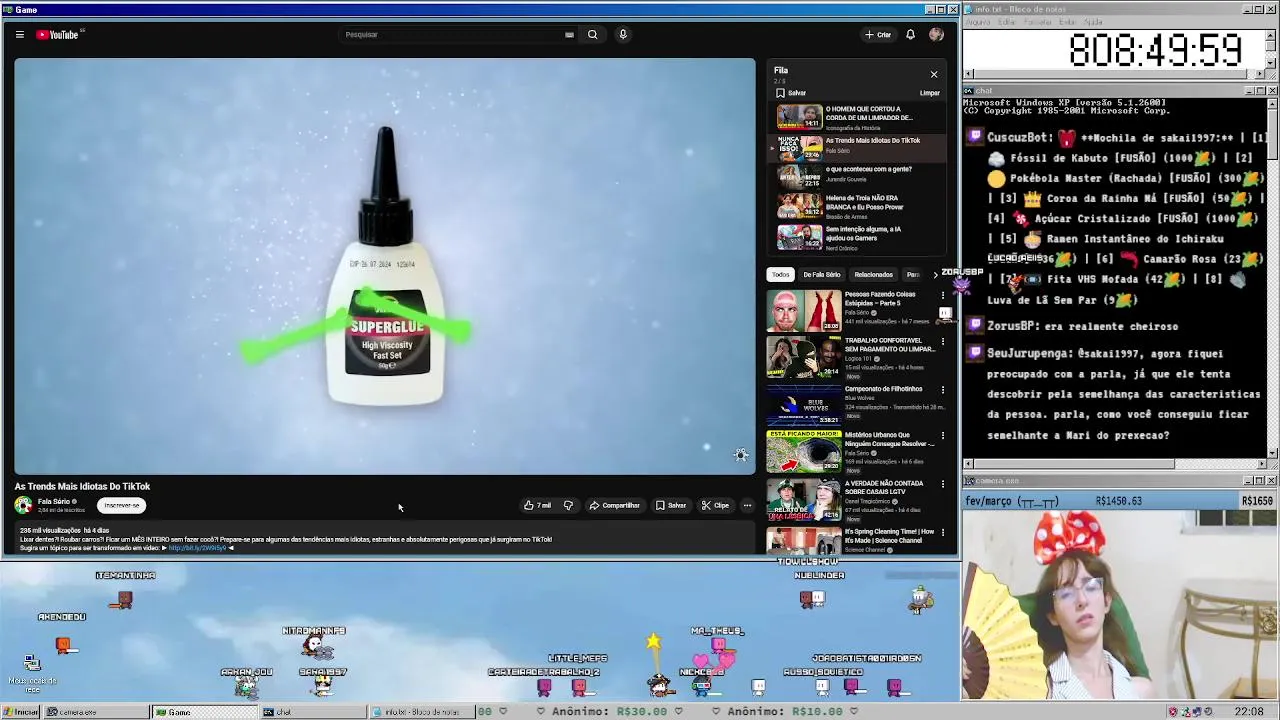Play queue video Helena de Troia NÃO ERA BRANCA

tap(858, 207)
